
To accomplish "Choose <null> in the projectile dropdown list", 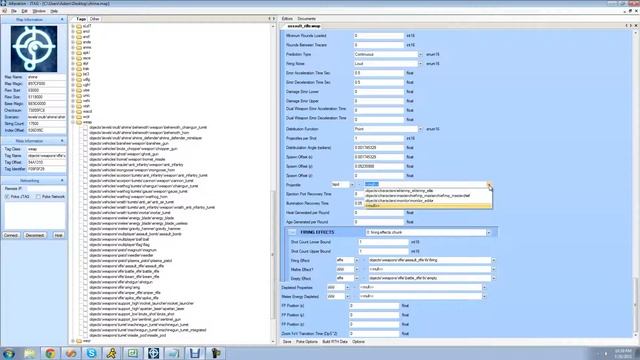I will pyautogui.click(x=428, y=206).
